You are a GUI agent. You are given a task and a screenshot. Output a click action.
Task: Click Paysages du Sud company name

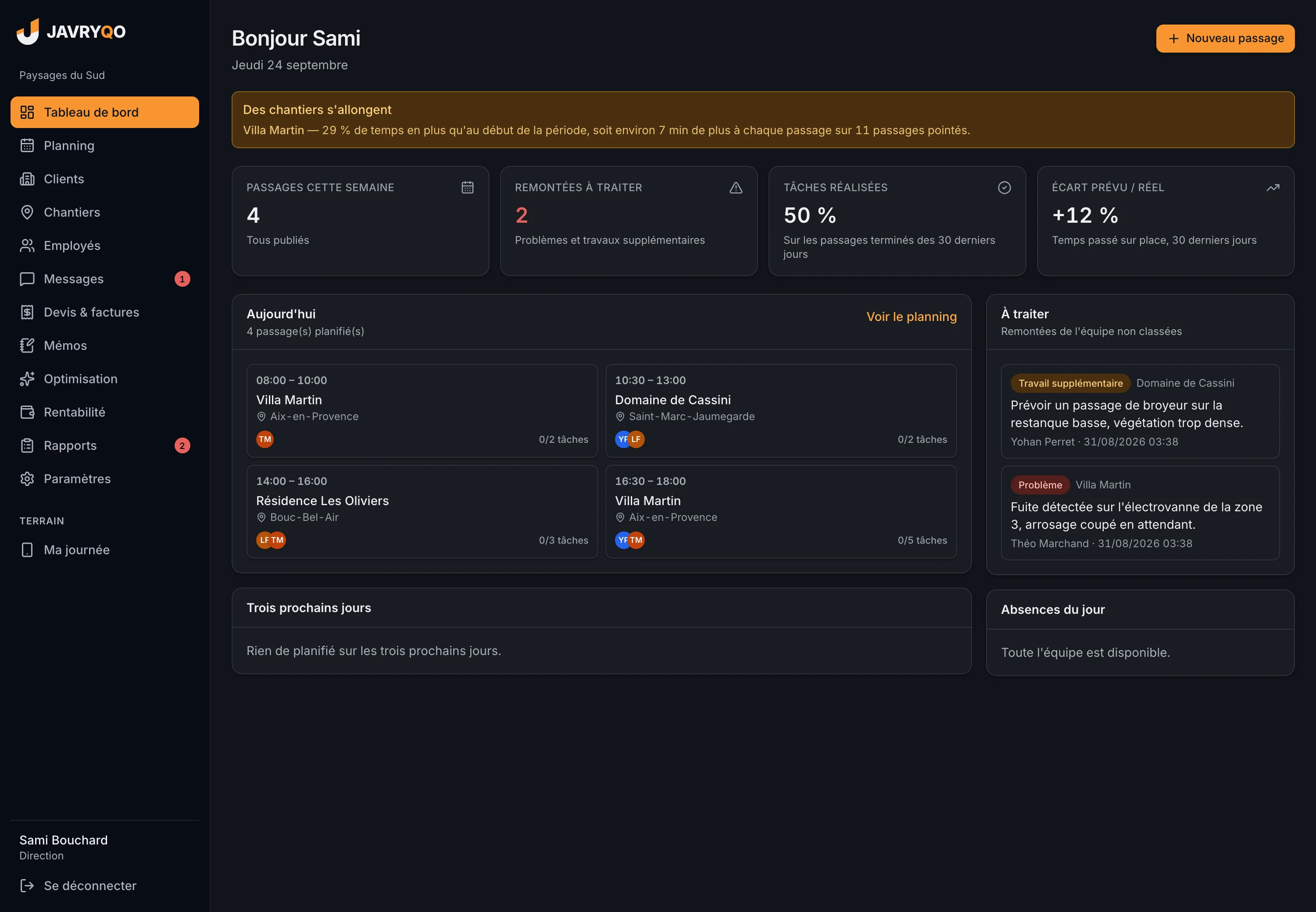pyautogui.click(x=62, y=75)
